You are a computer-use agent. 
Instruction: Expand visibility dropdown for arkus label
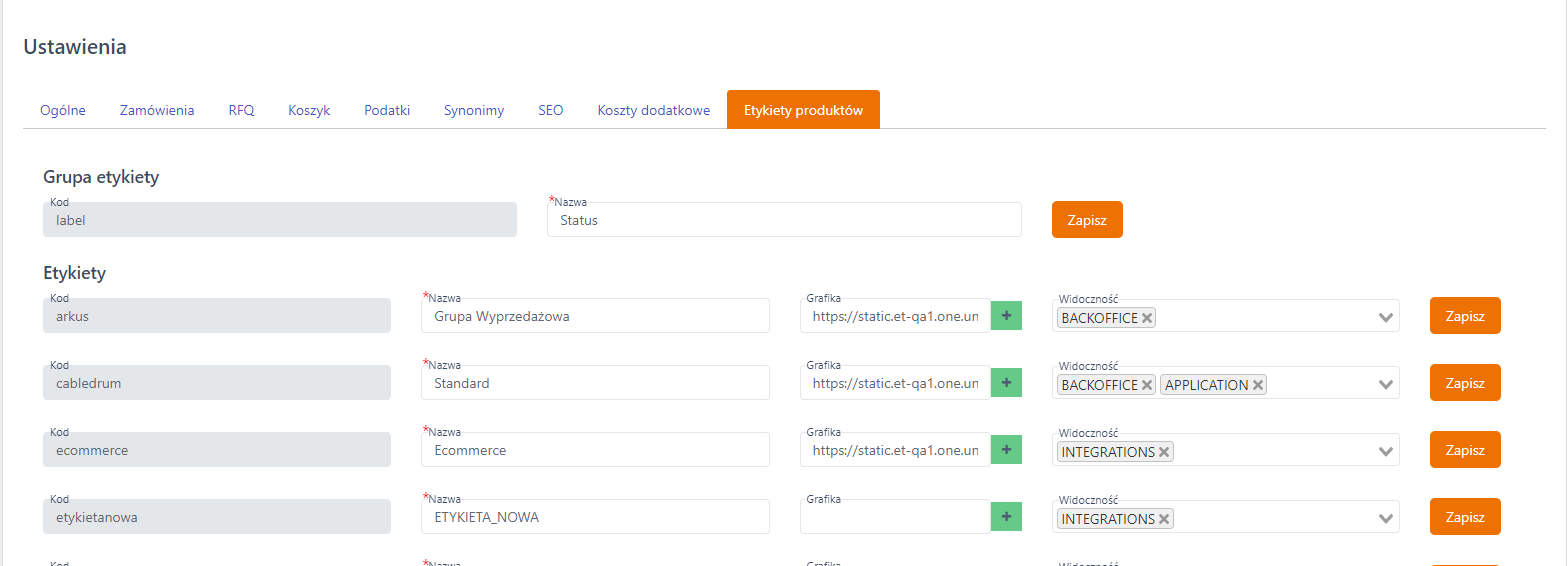1385,318
